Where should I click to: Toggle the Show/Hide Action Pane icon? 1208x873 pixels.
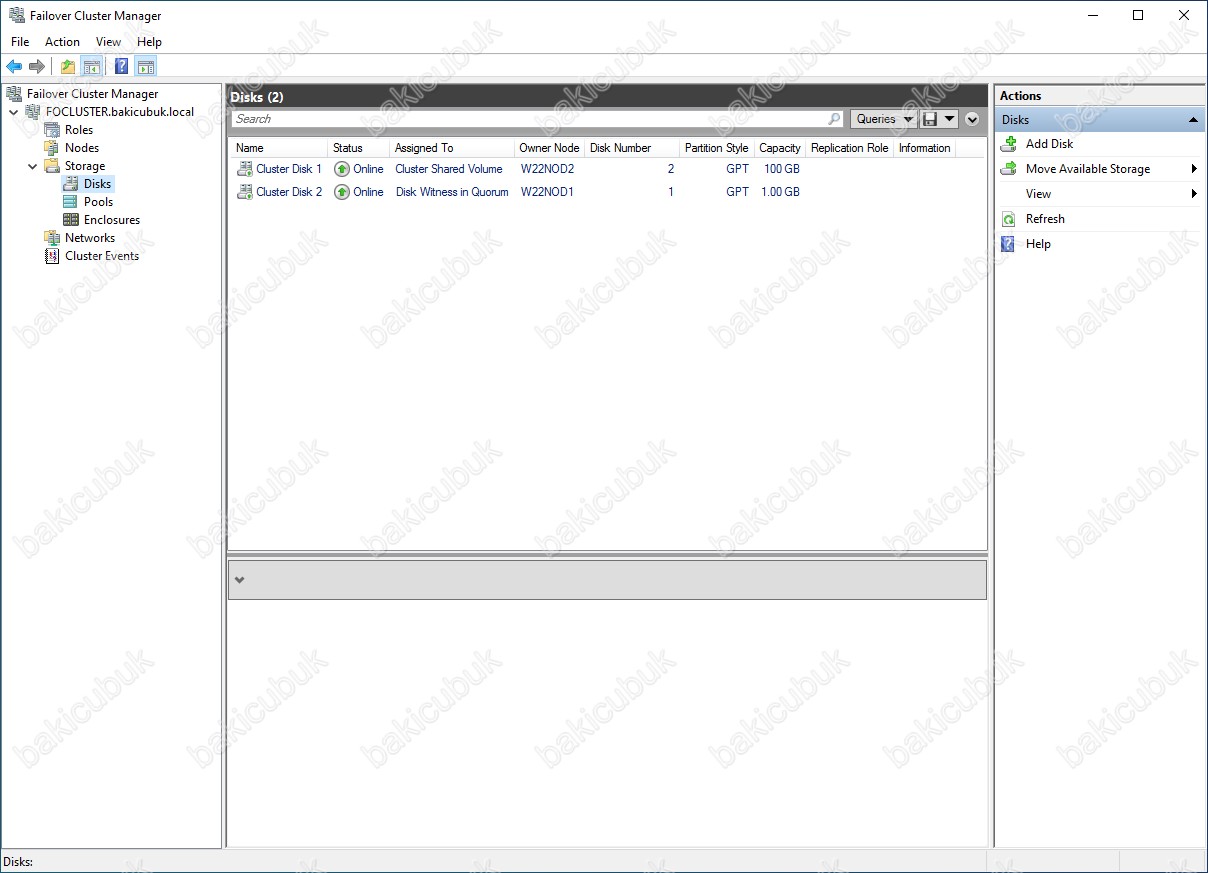(146, 67)
